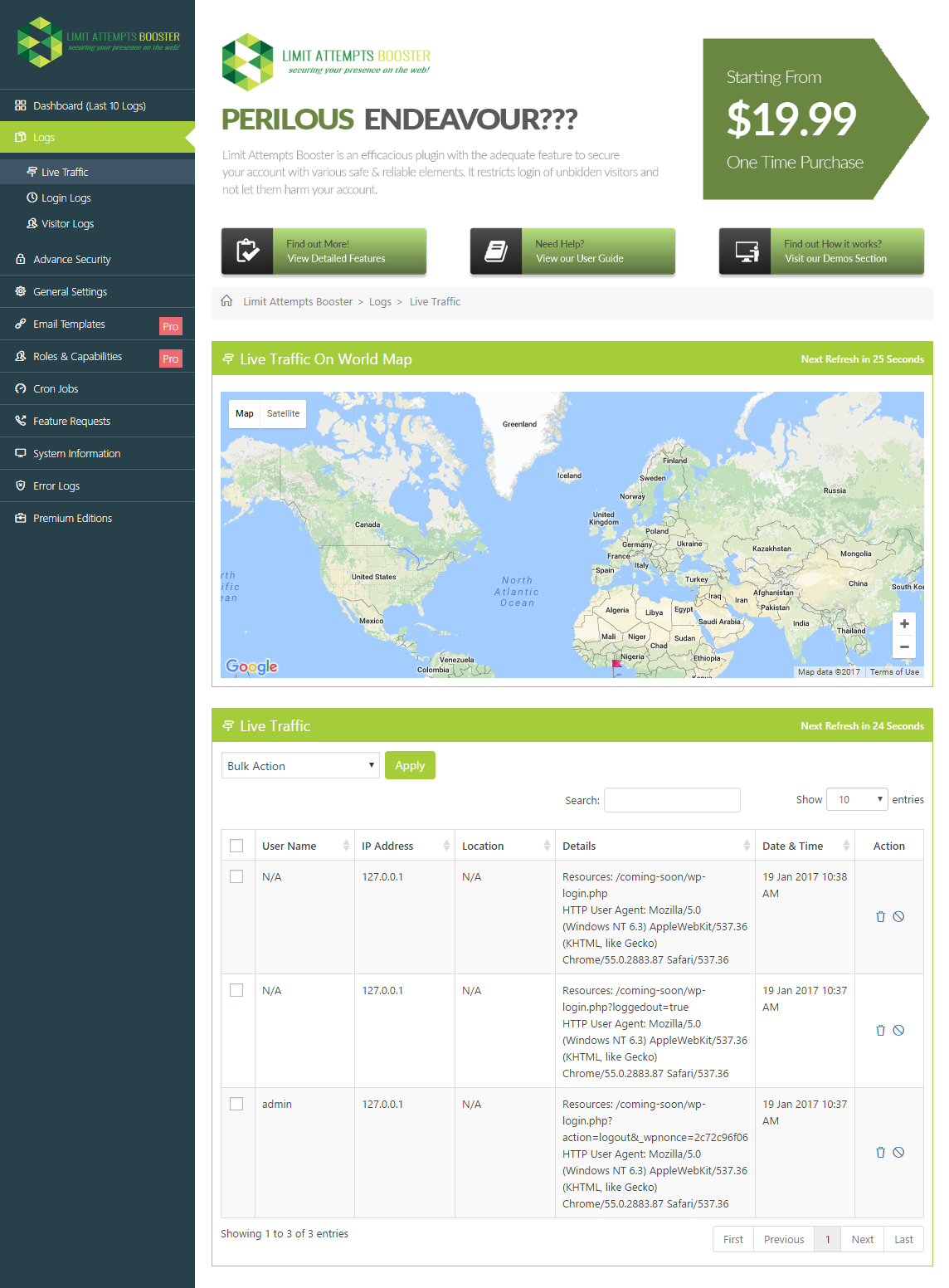Open the Advance Security menu
949x1288 pixels.
point(97,259)
